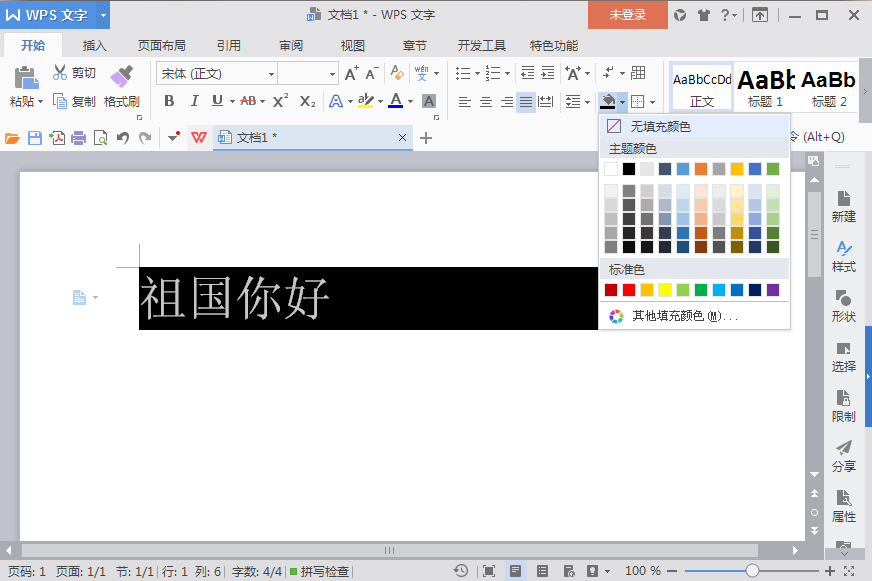Pick standard yellow fill color
The image size is (872, 581).
coord(665,290)
